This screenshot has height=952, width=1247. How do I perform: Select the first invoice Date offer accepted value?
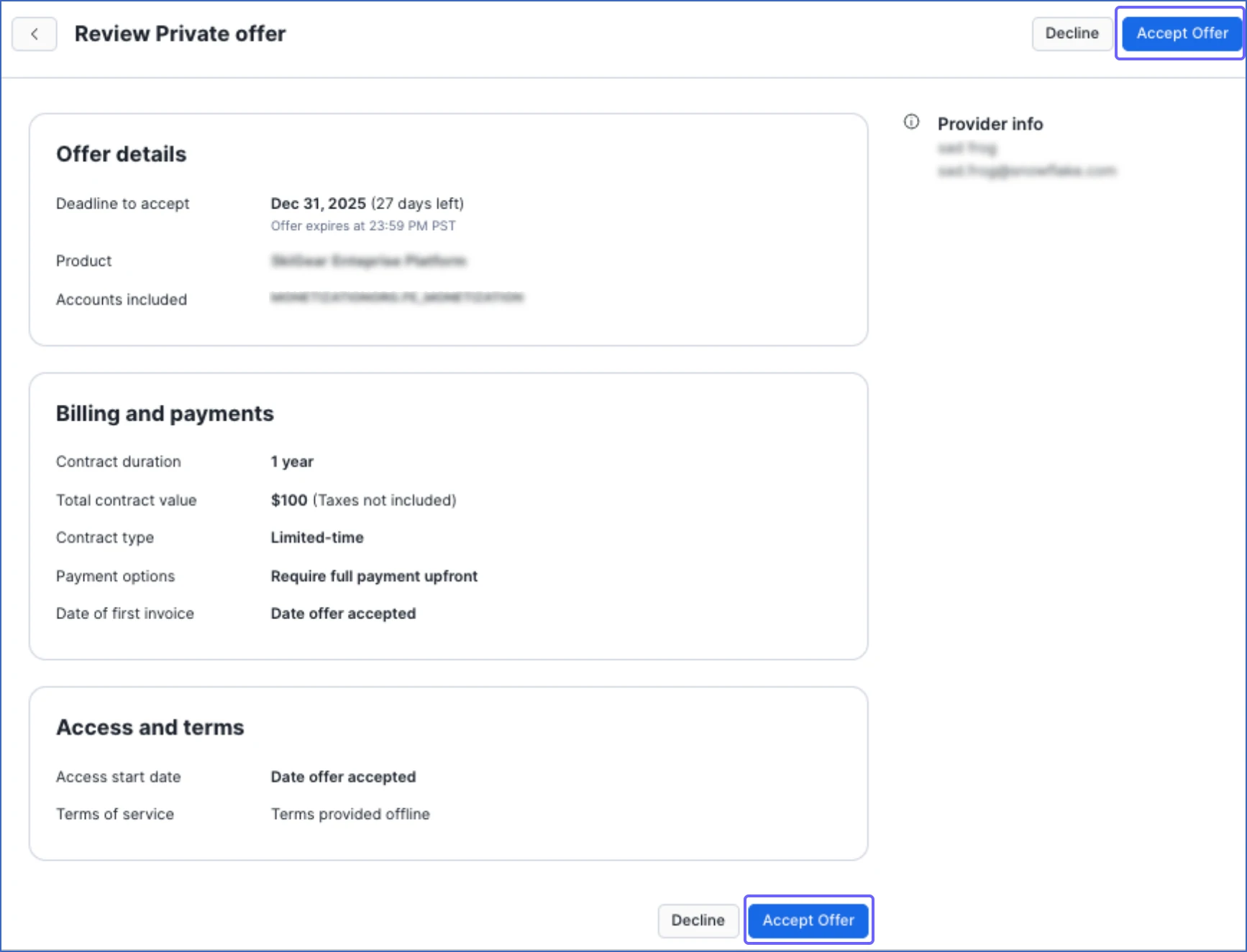tap(343, 614)
